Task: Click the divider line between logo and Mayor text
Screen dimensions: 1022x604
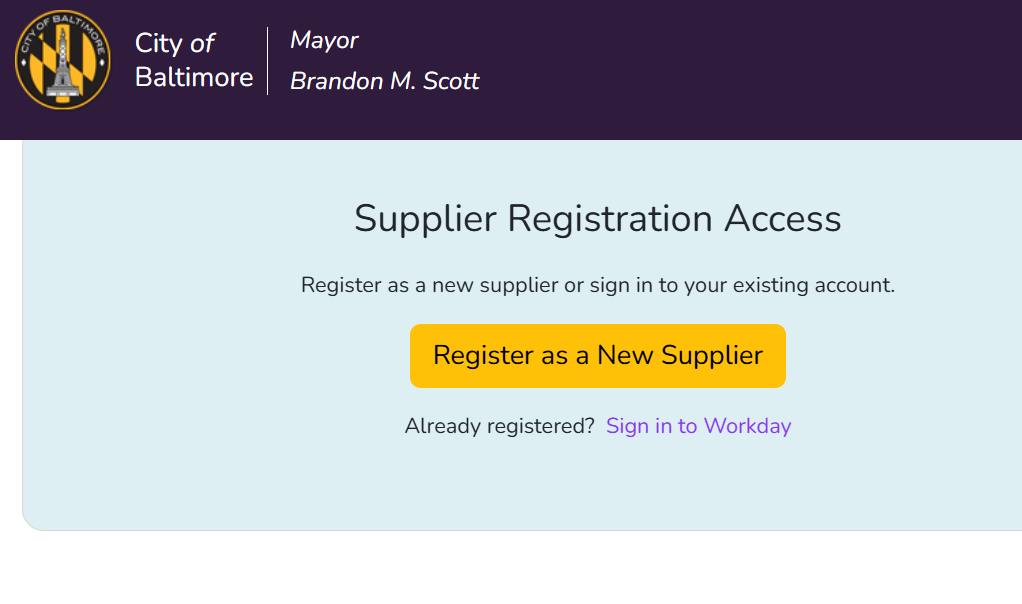Action: click(x=267, y=60)
